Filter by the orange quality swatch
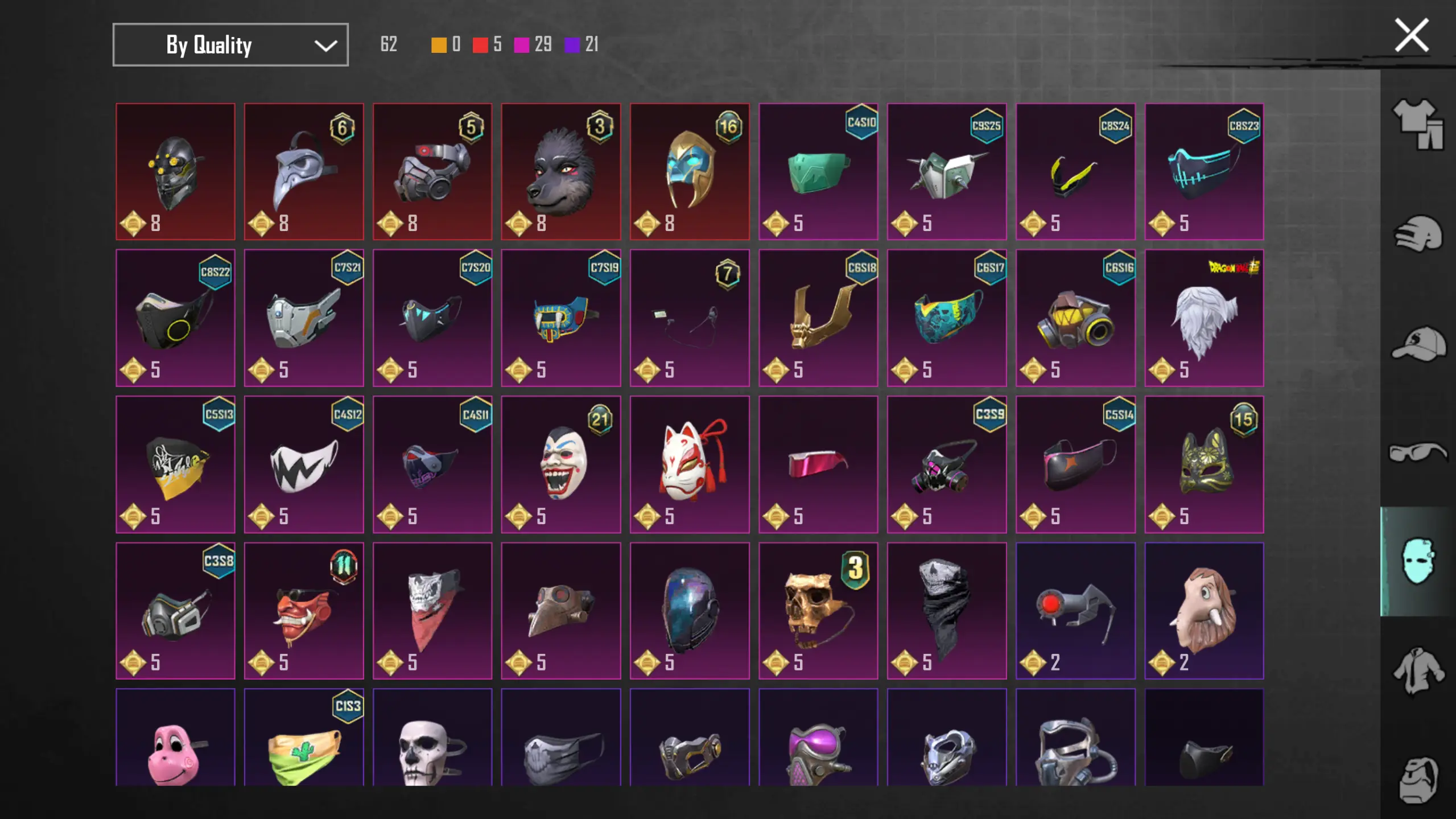Viewport: 1456px width, 819px height. [x=439, y=45]
